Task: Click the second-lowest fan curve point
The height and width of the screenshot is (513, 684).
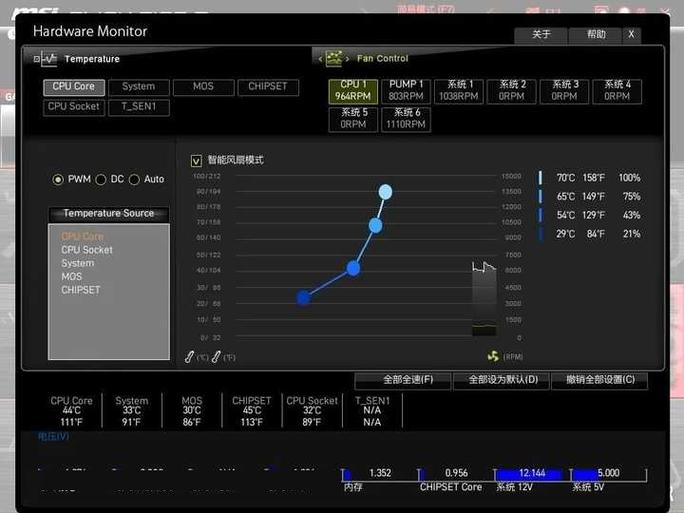Action: (x=353, y=268)
